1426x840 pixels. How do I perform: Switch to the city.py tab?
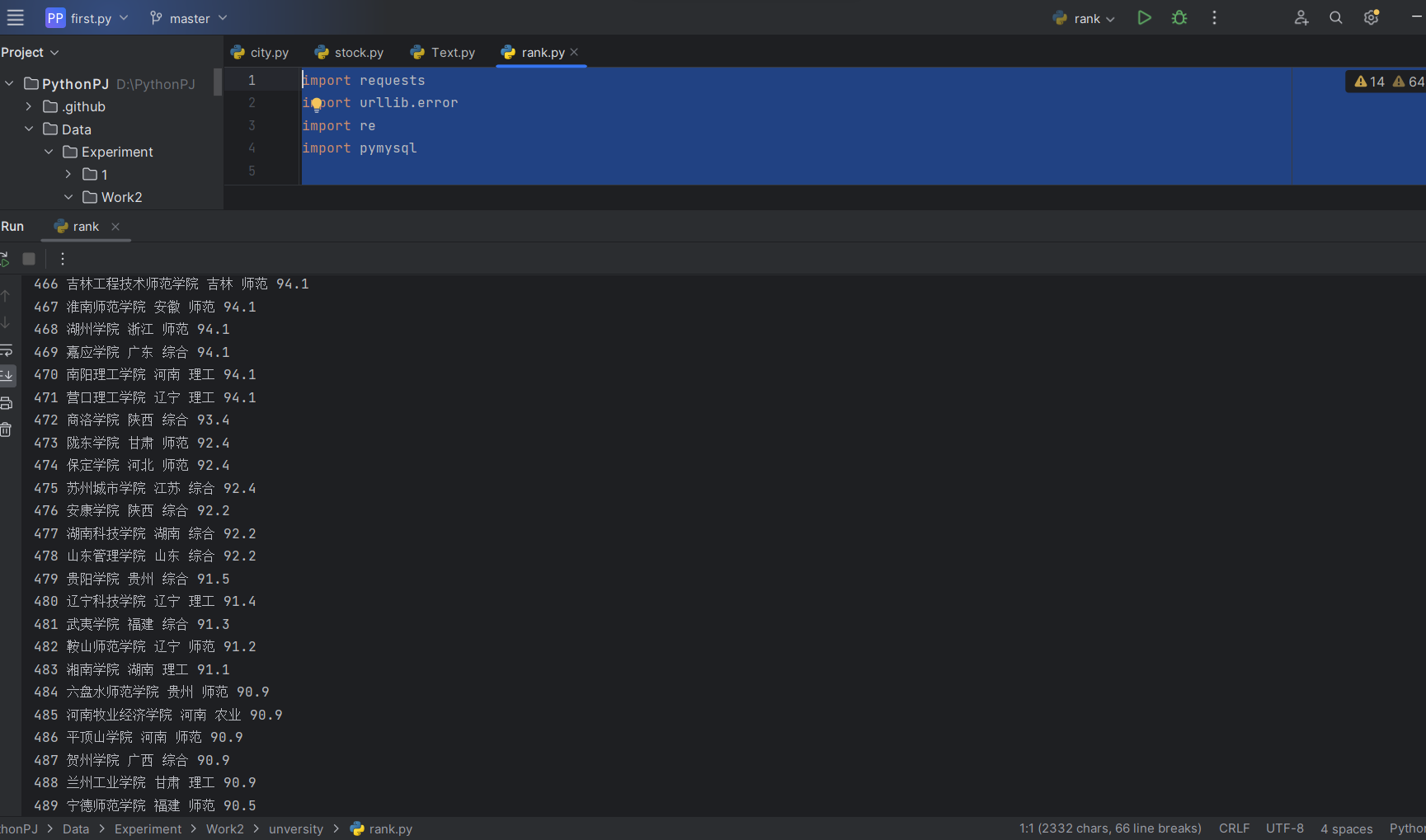tap(260, 52)
